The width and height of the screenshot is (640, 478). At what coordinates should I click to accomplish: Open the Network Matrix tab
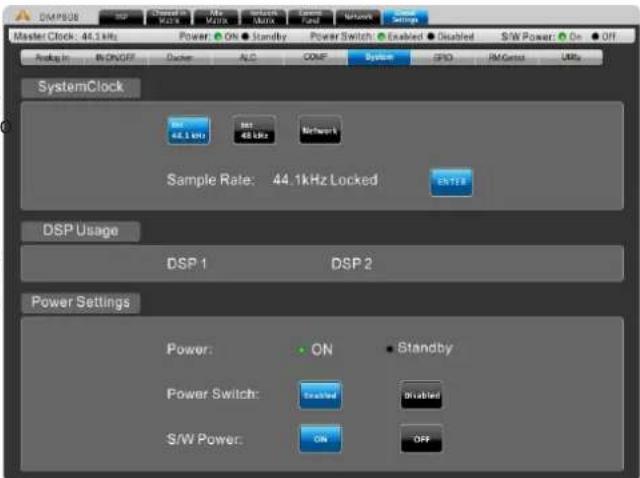click(x=263, y=17)
